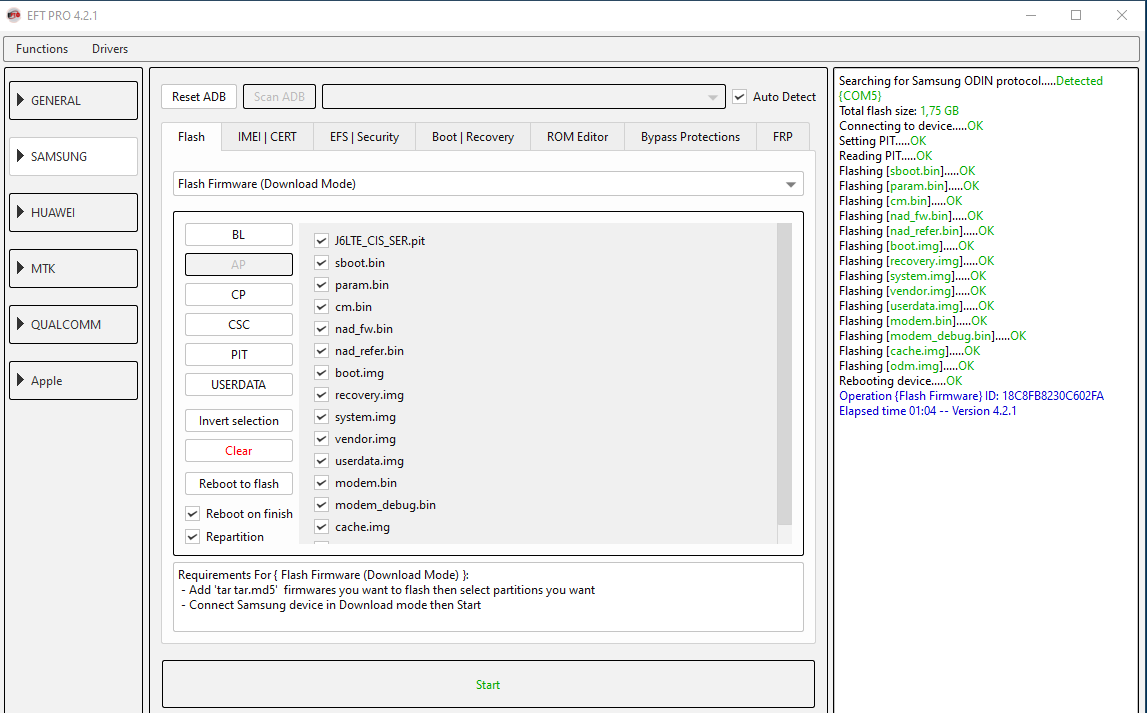The image size is (1147, 713).
Task: Click the AP file button
Action: pos(238,265)
